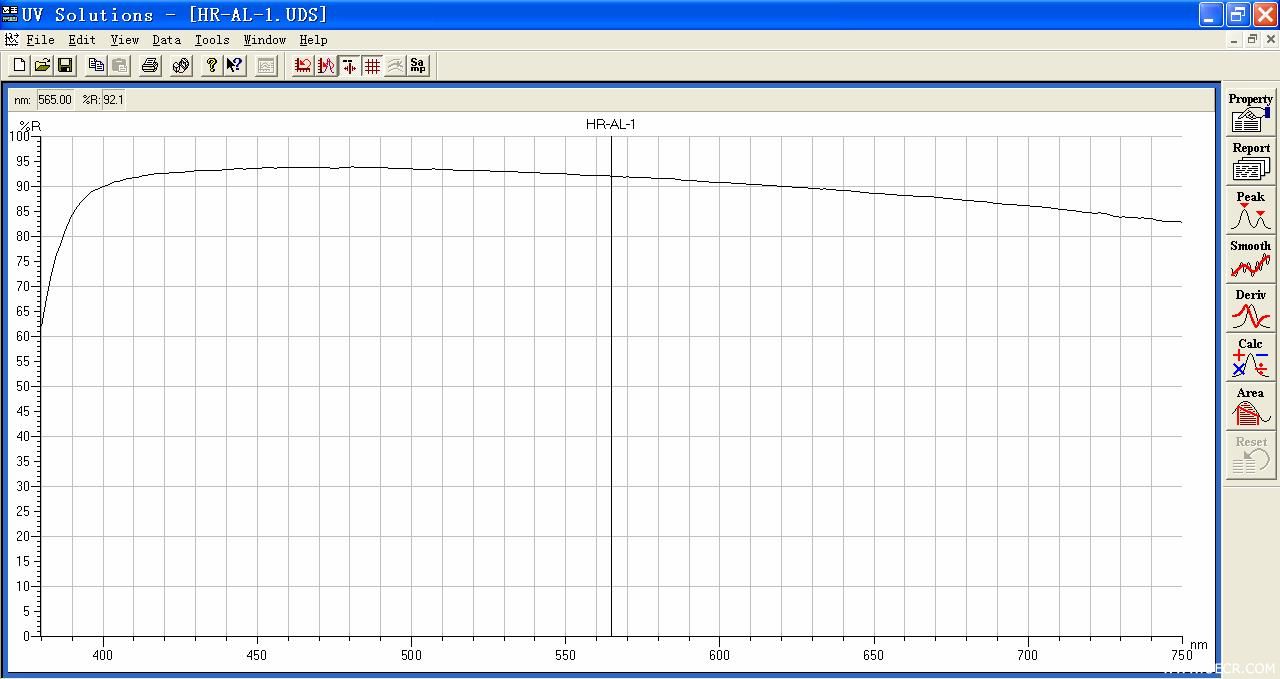Screen dimensions: 1280x679
Task: Click the %R axis label
Action: pyautogui.click(x=30, y=125)
